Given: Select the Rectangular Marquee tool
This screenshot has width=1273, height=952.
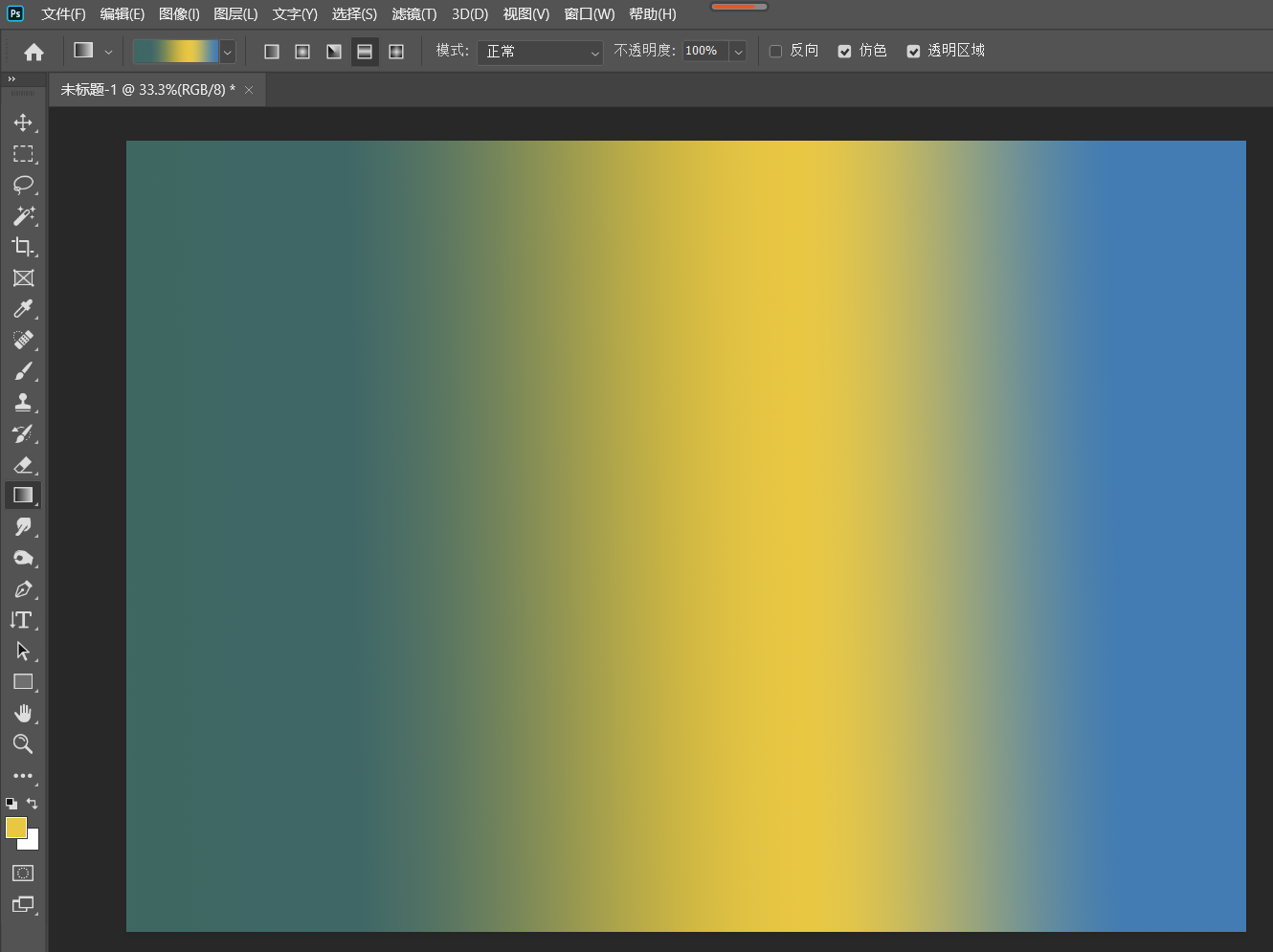Looking at the screenshot, I should point(23,154).
